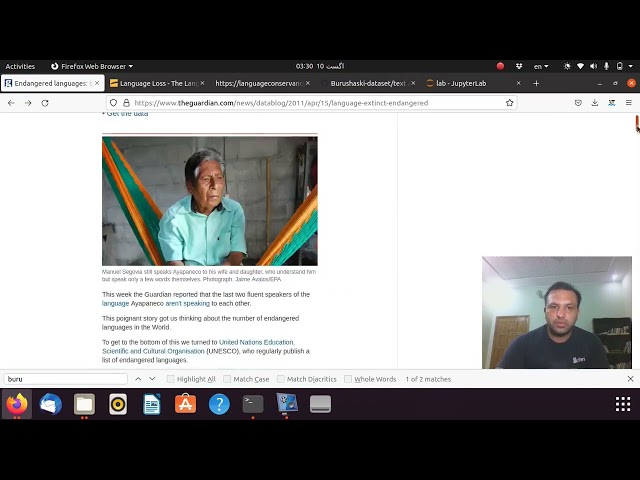Open the Firefox hamburger menu
The height and width of the screenshot is (480, 640).
pos(629,103)
